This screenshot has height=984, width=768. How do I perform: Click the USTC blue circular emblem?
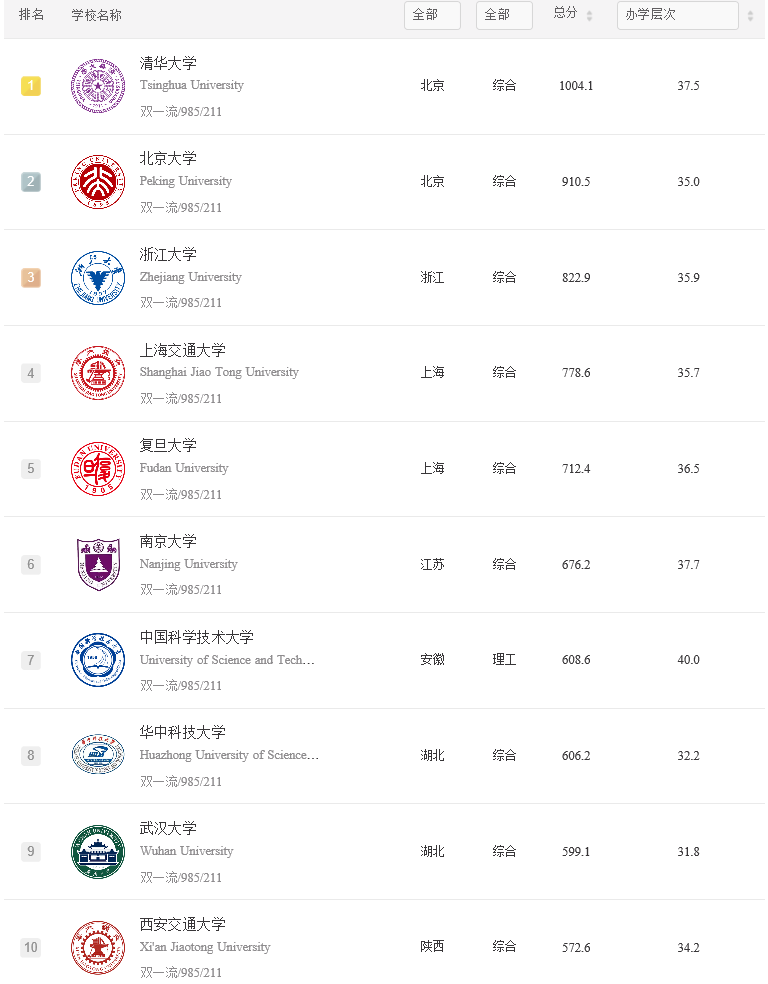[98, 660]
